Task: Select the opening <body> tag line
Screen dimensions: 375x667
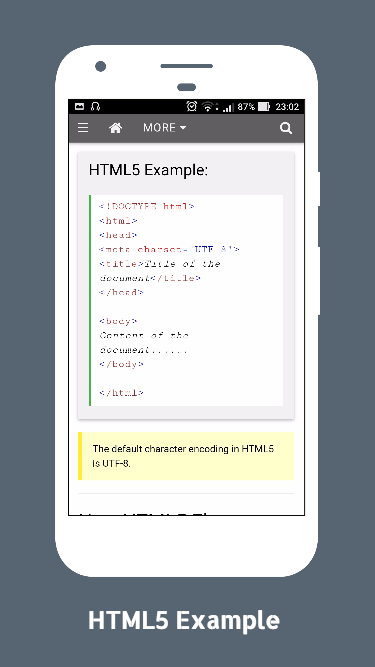Action: pyautogui.click(x=118, y=321)
